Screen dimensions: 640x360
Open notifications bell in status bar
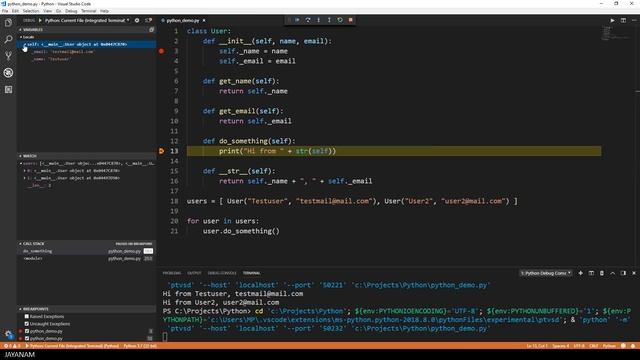pyautogui.click(x=633, y=346)
